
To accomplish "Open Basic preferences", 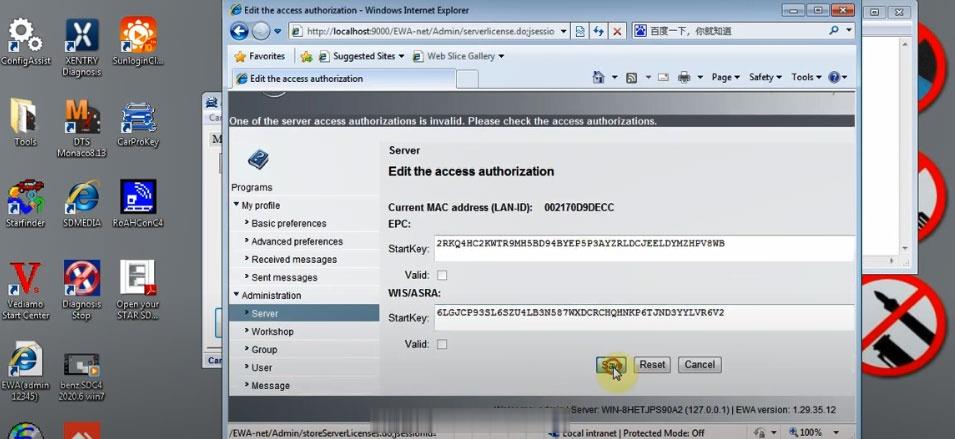I will pyautogui.click(x=289, y=223).
